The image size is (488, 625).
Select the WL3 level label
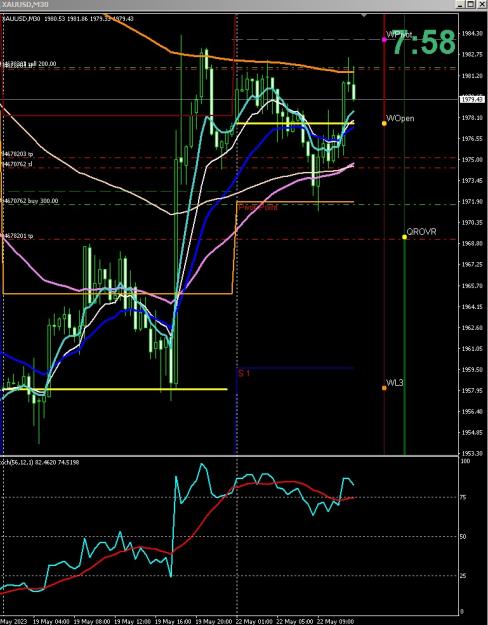[395, 383]
